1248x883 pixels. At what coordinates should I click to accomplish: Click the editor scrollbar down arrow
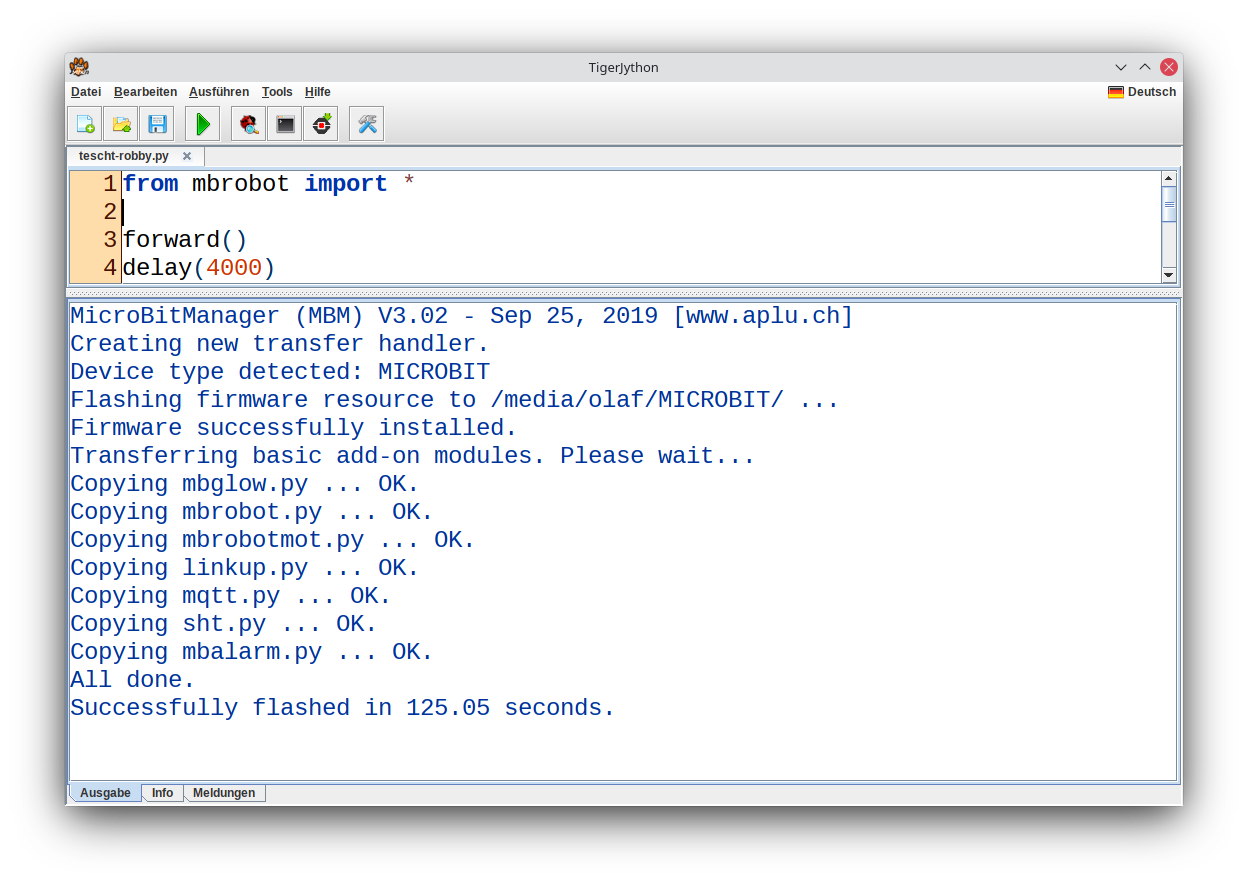click(1168, 275)
